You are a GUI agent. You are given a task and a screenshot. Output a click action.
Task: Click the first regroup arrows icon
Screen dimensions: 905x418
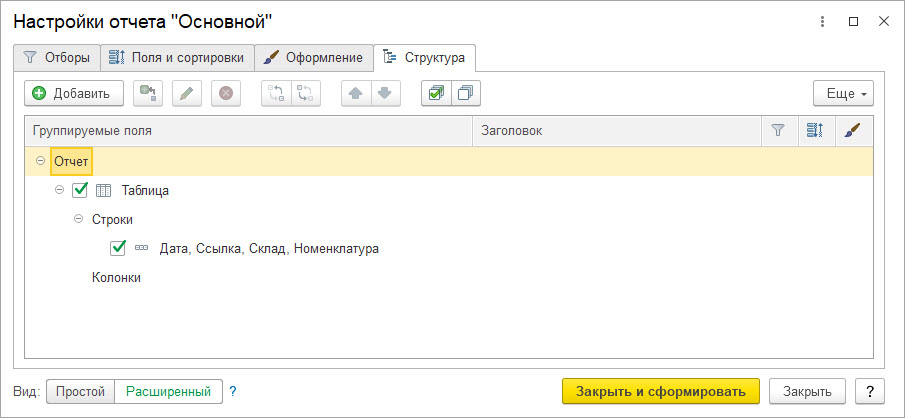click(x=276, y=93)
